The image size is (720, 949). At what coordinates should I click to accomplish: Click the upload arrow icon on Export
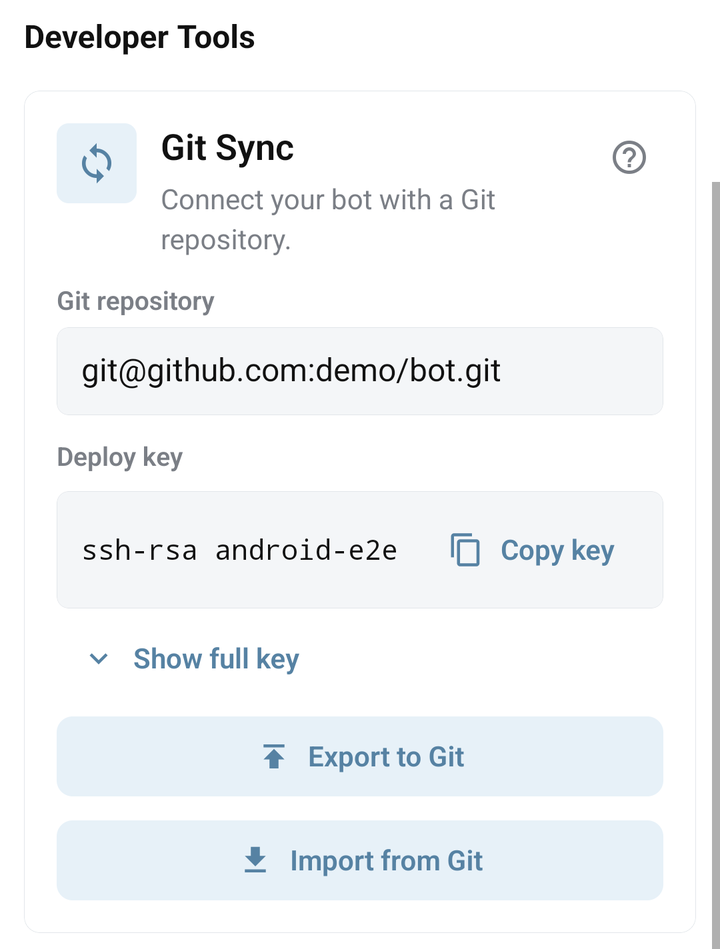pyautogui.click(x=274, y=756)
